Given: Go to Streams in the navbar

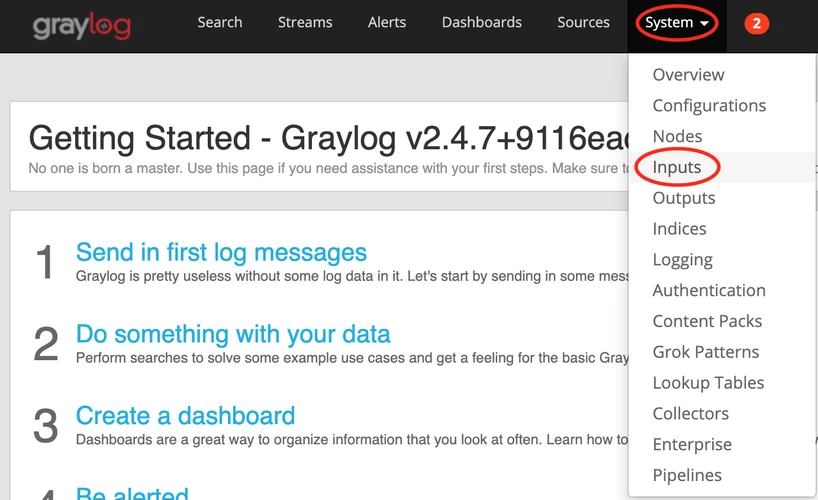Looking at the screenshot, I should tap(305, 22).
